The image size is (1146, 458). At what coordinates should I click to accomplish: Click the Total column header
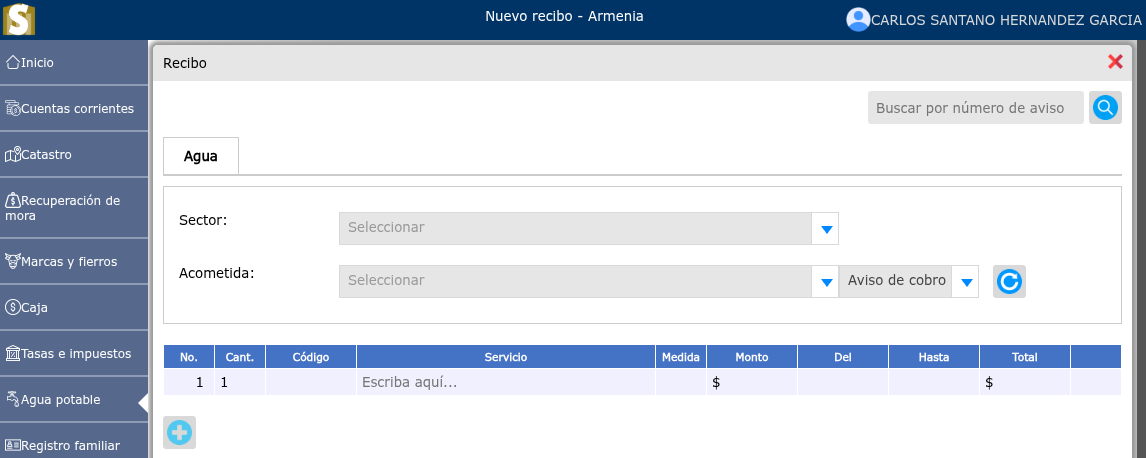coord(1025,357)
